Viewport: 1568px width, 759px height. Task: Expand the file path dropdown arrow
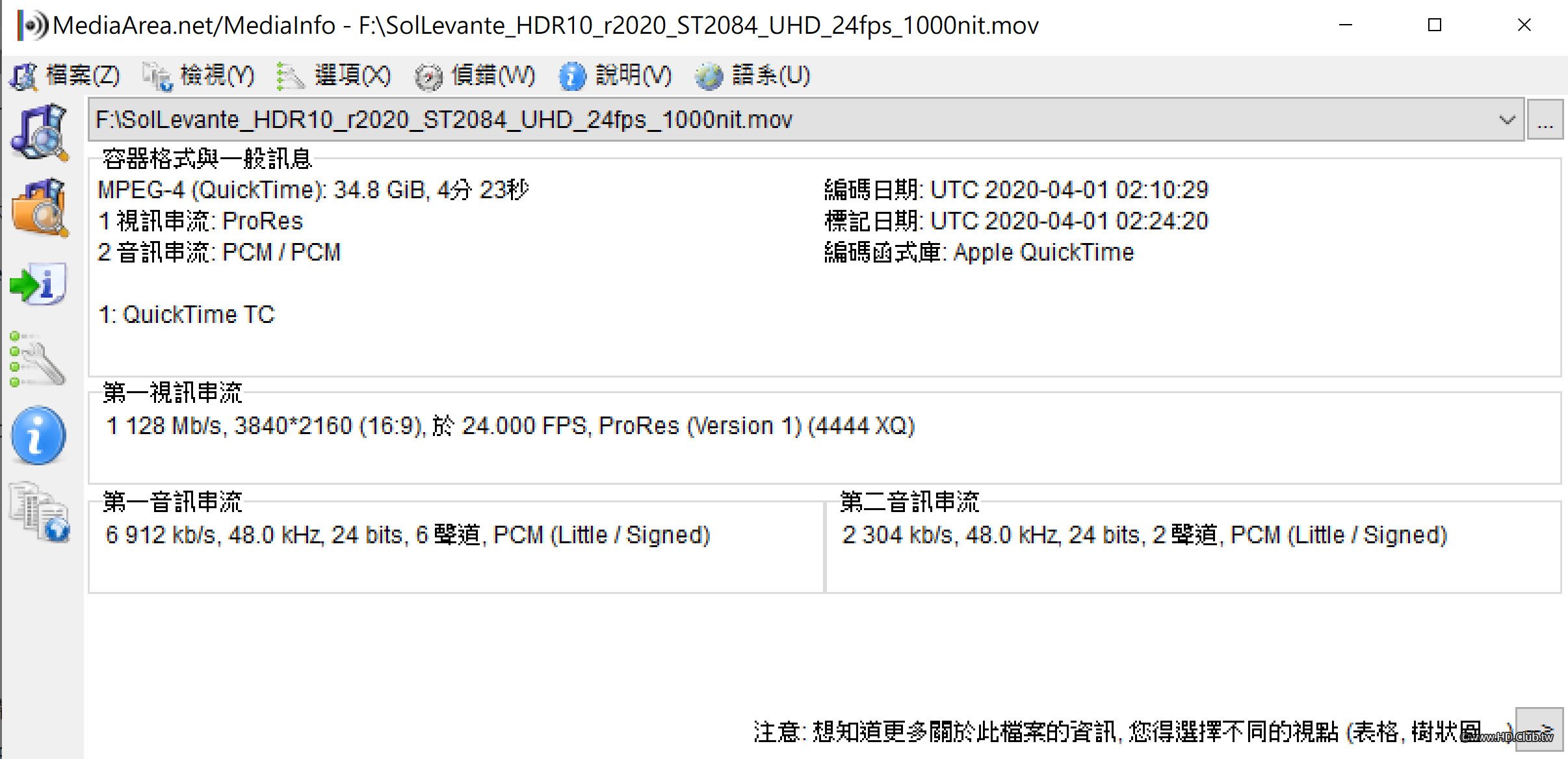click(1507, 120)
